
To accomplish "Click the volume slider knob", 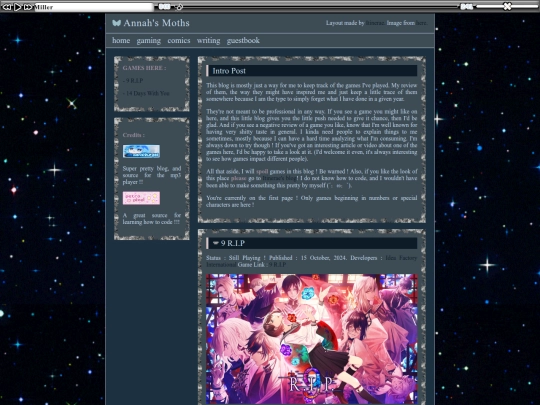I will pyautogui.click(x=507, y=6).
